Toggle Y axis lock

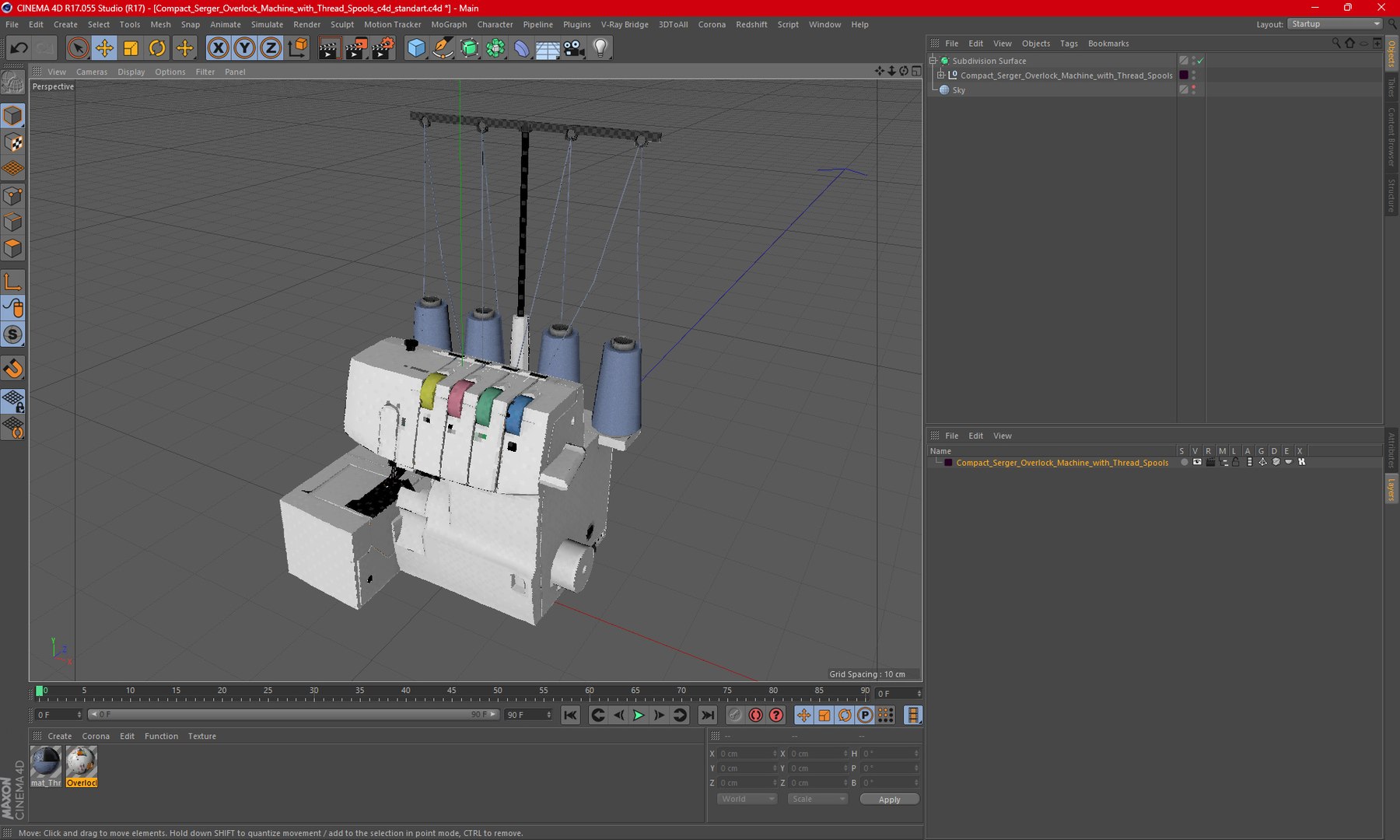tap(244, 48)
